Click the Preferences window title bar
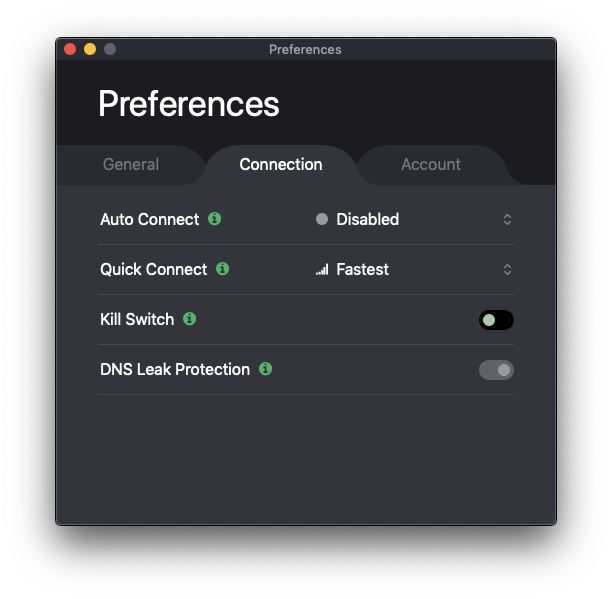 [305, 49]
